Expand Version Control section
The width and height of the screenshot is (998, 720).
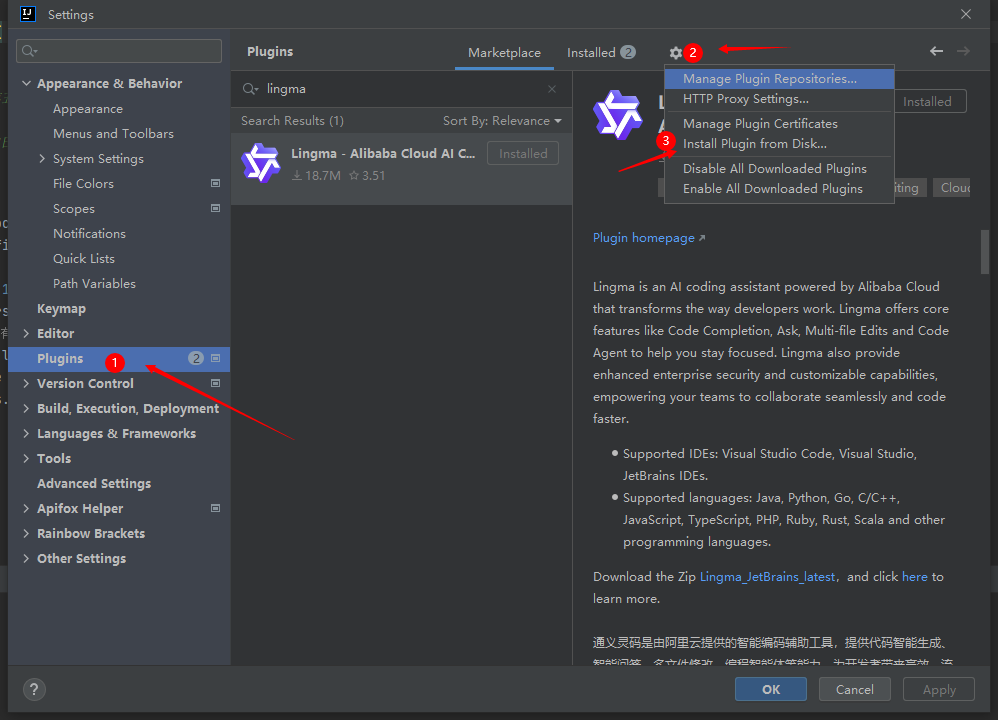pyautogui.click(x=26, y=383)
